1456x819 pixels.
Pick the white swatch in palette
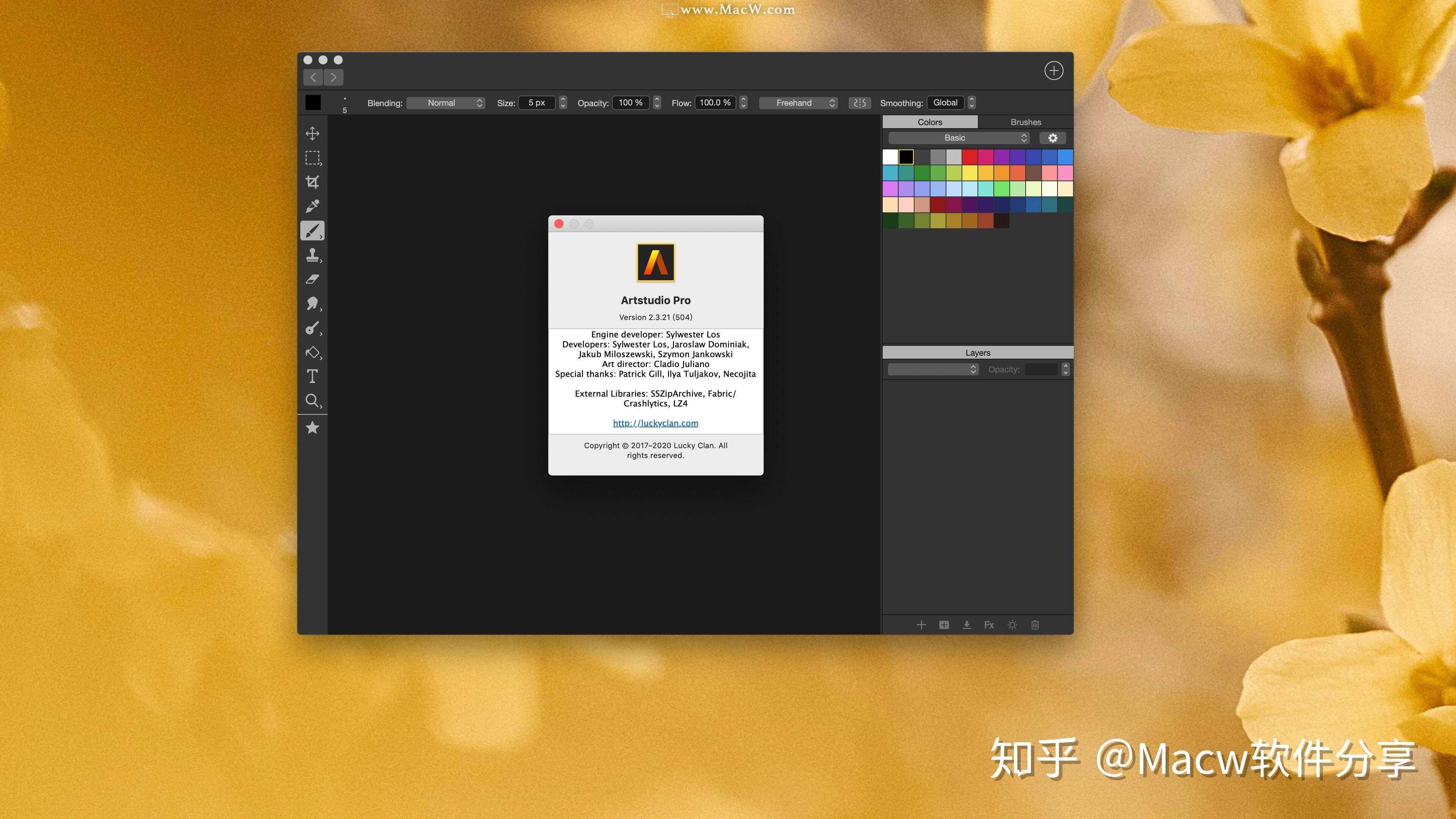890,157
